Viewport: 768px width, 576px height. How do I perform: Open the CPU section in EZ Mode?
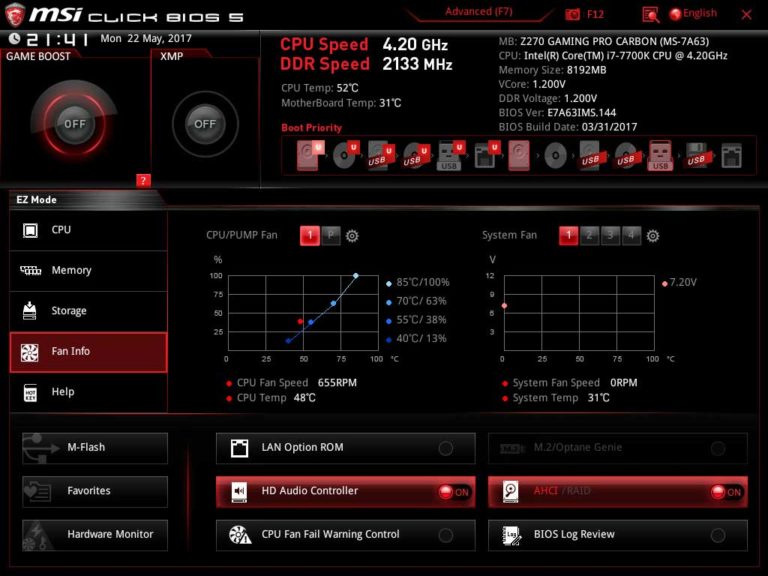point(88,230)
